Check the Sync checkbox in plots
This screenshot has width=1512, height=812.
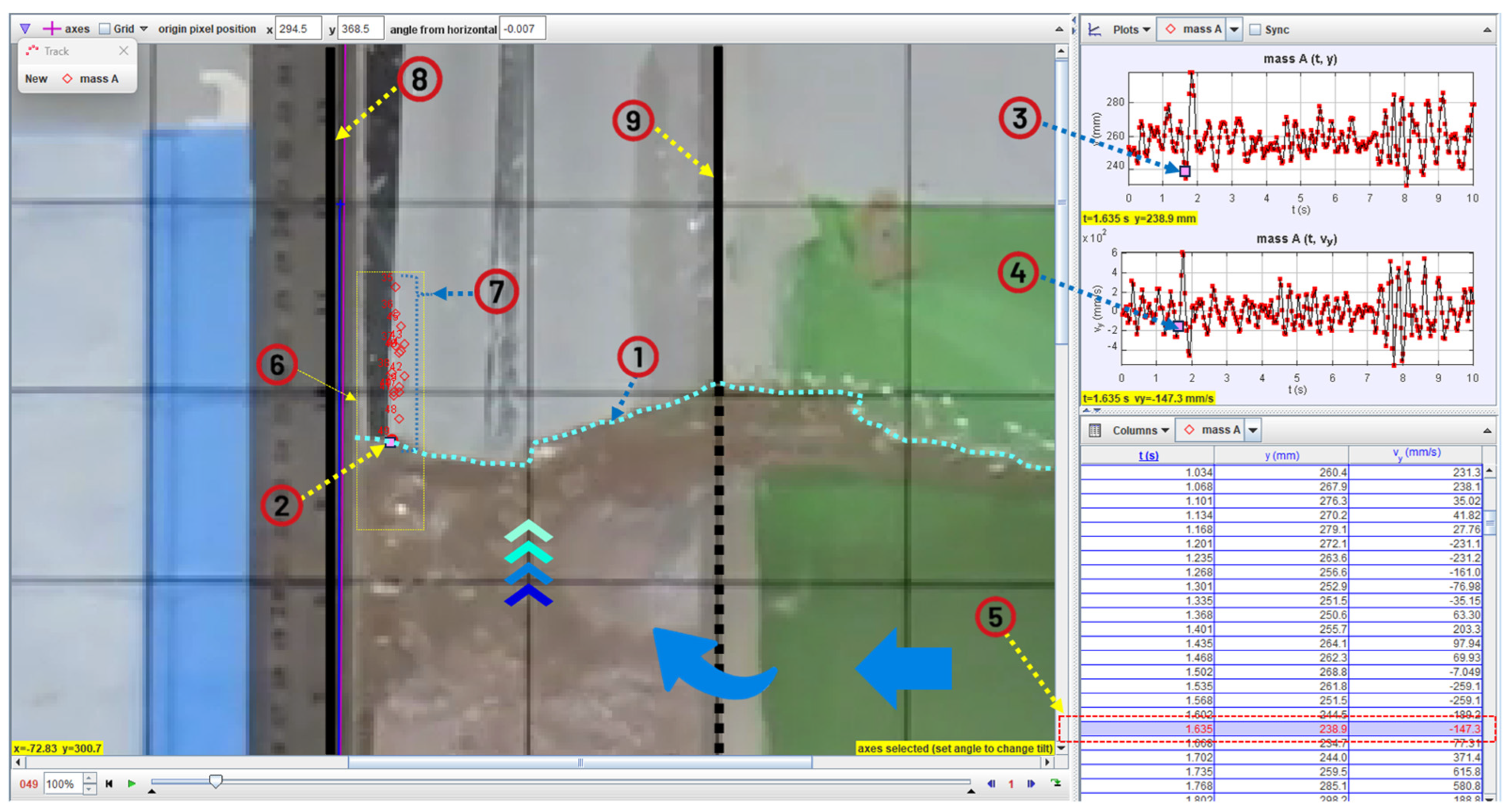click(1254, 29)
